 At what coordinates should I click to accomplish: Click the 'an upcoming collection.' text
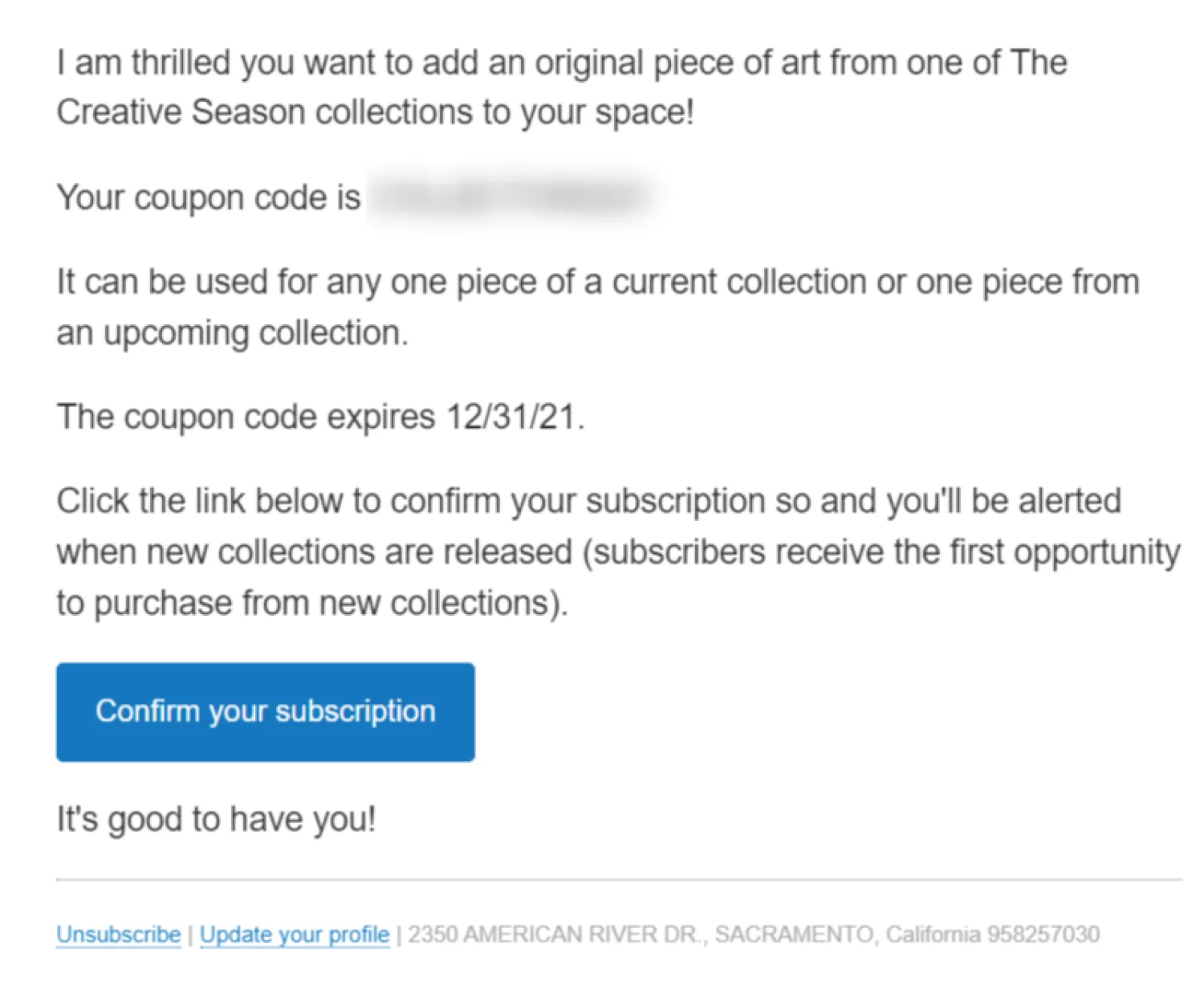point(232,333)
